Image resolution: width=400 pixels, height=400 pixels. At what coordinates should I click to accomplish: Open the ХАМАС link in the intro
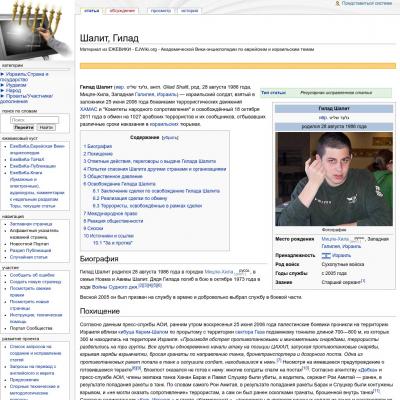pos(88,109)
